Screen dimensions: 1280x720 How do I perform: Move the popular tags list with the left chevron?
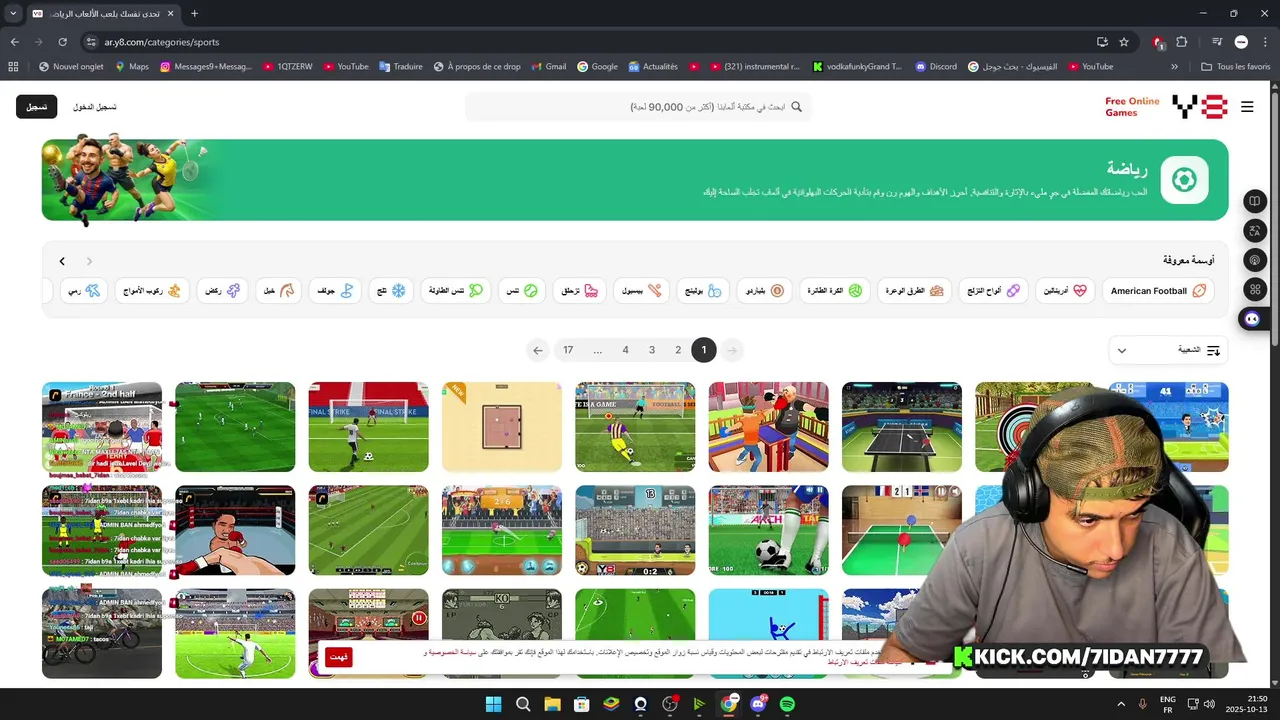tap(62, 261)
